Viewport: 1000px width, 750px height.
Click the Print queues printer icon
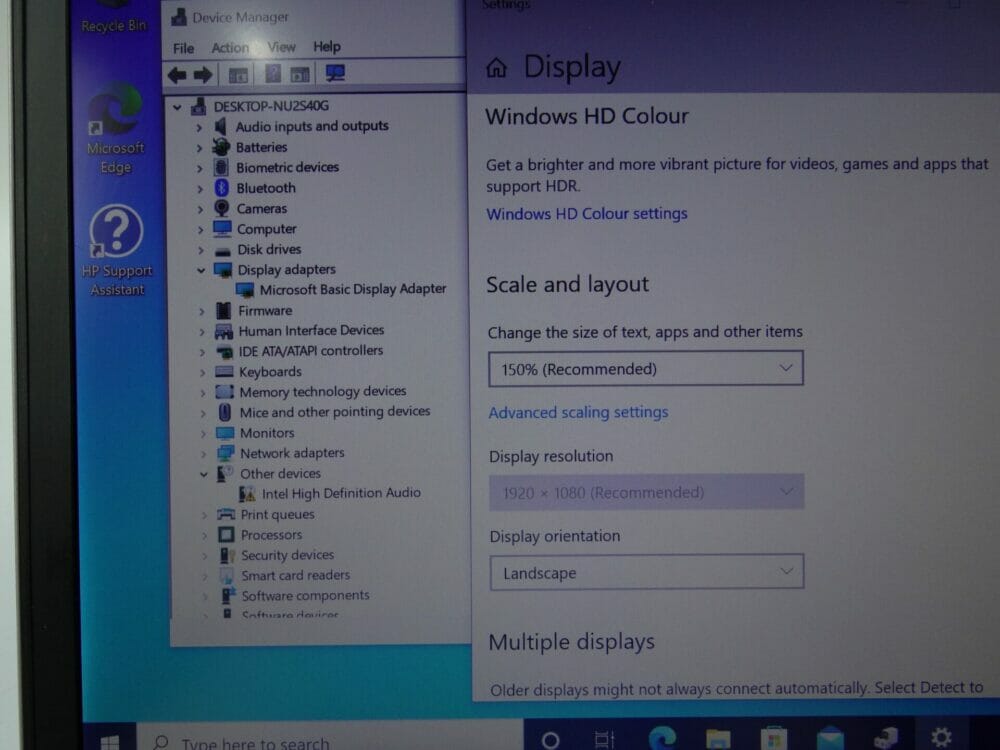[x=226, y=514]
